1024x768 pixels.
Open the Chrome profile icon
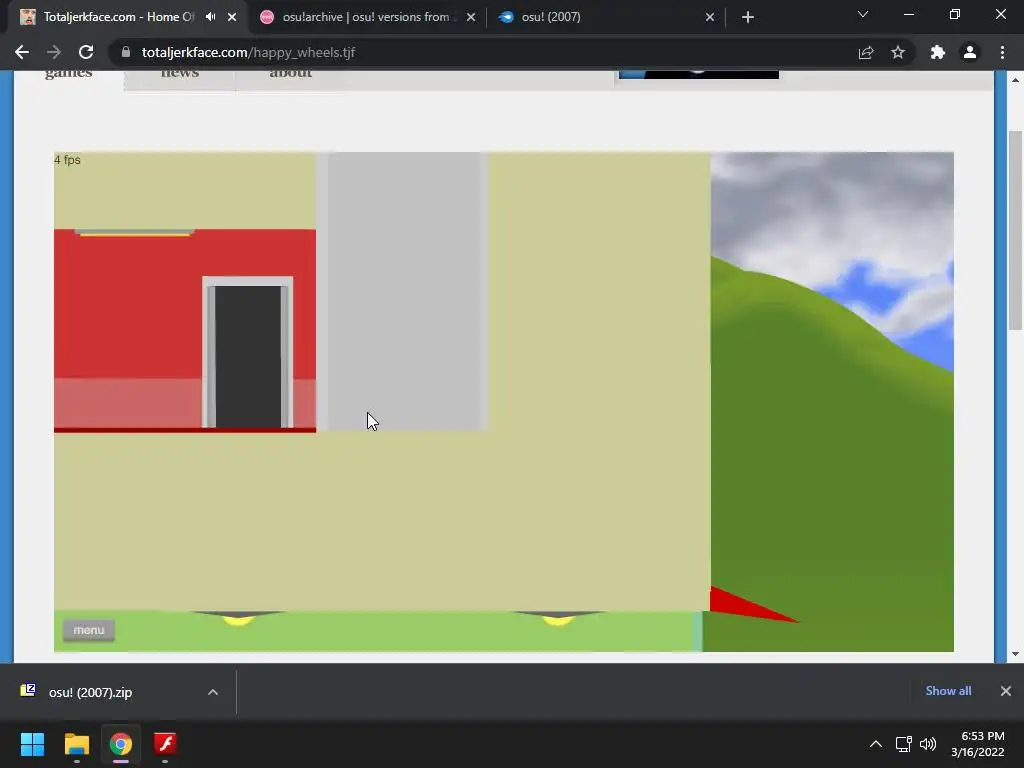(x=970, y=52)
